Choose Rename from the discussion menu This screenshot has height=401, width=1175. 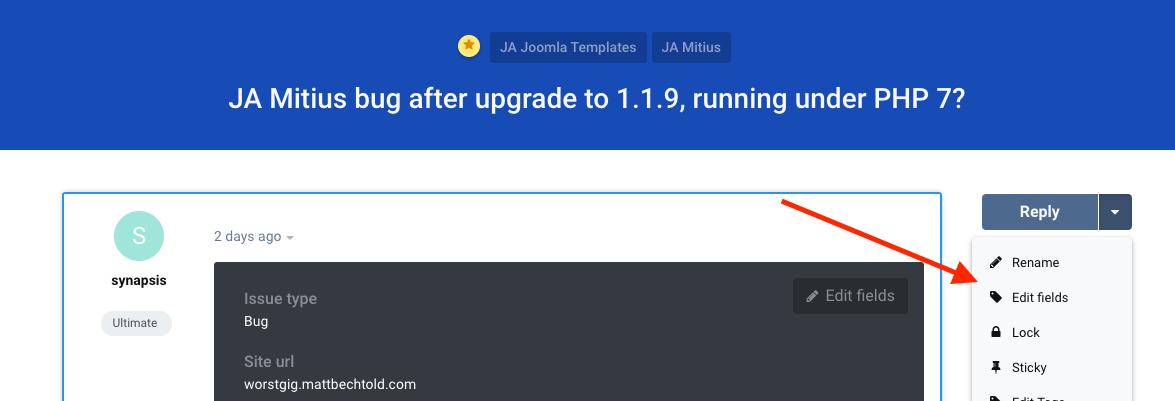tap(1035, 263)
